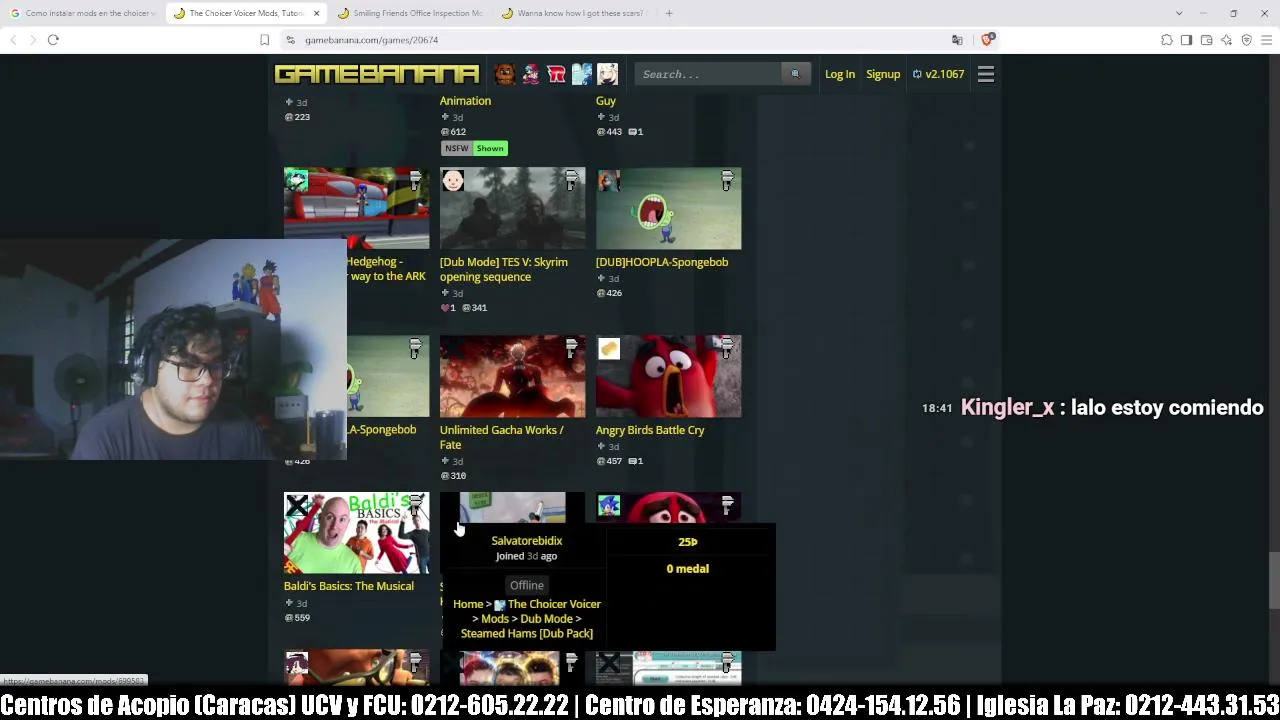This screenshot has width=1280, height=720.
Task: Click Home in the tooltip breadcrumb
Action: (x=468, y=604)
